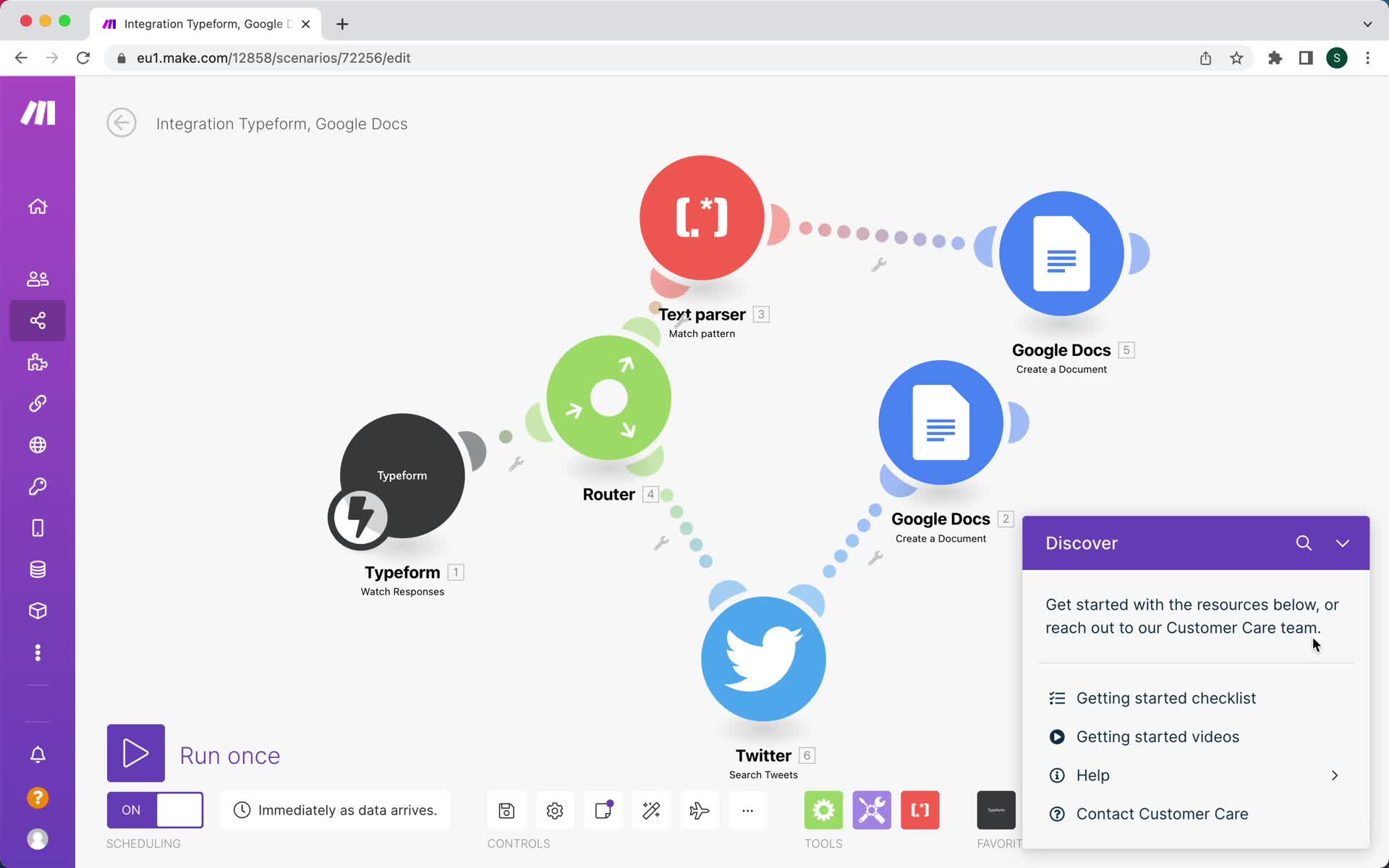Enable the scenario run toggle
This screenshot has height=868, width=1389.
[154, 809]
